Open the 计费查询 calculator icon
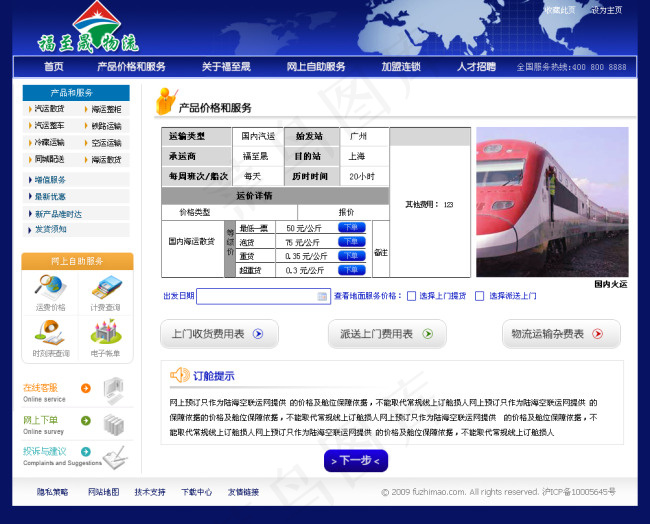This screenshot has width=650, height=524. pyautogui.click(x=105, y=287)
